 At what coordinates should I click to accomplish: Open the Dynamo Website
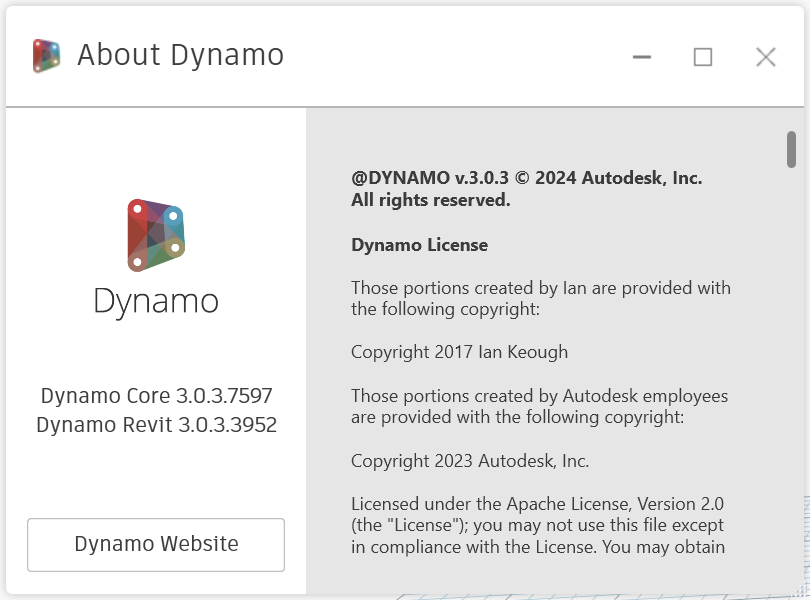coord(155,544)
